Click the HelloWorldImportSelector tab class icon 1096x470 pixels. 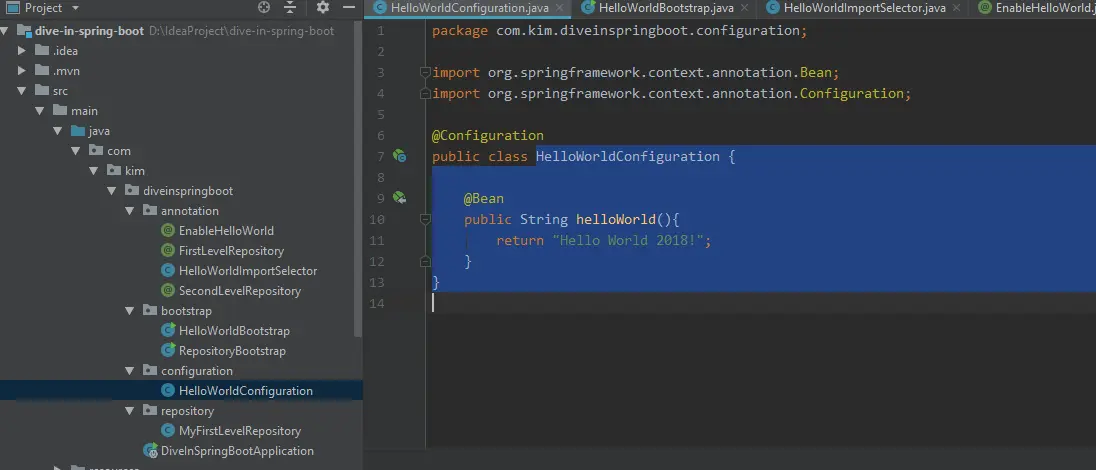click(x=772, y=8)
